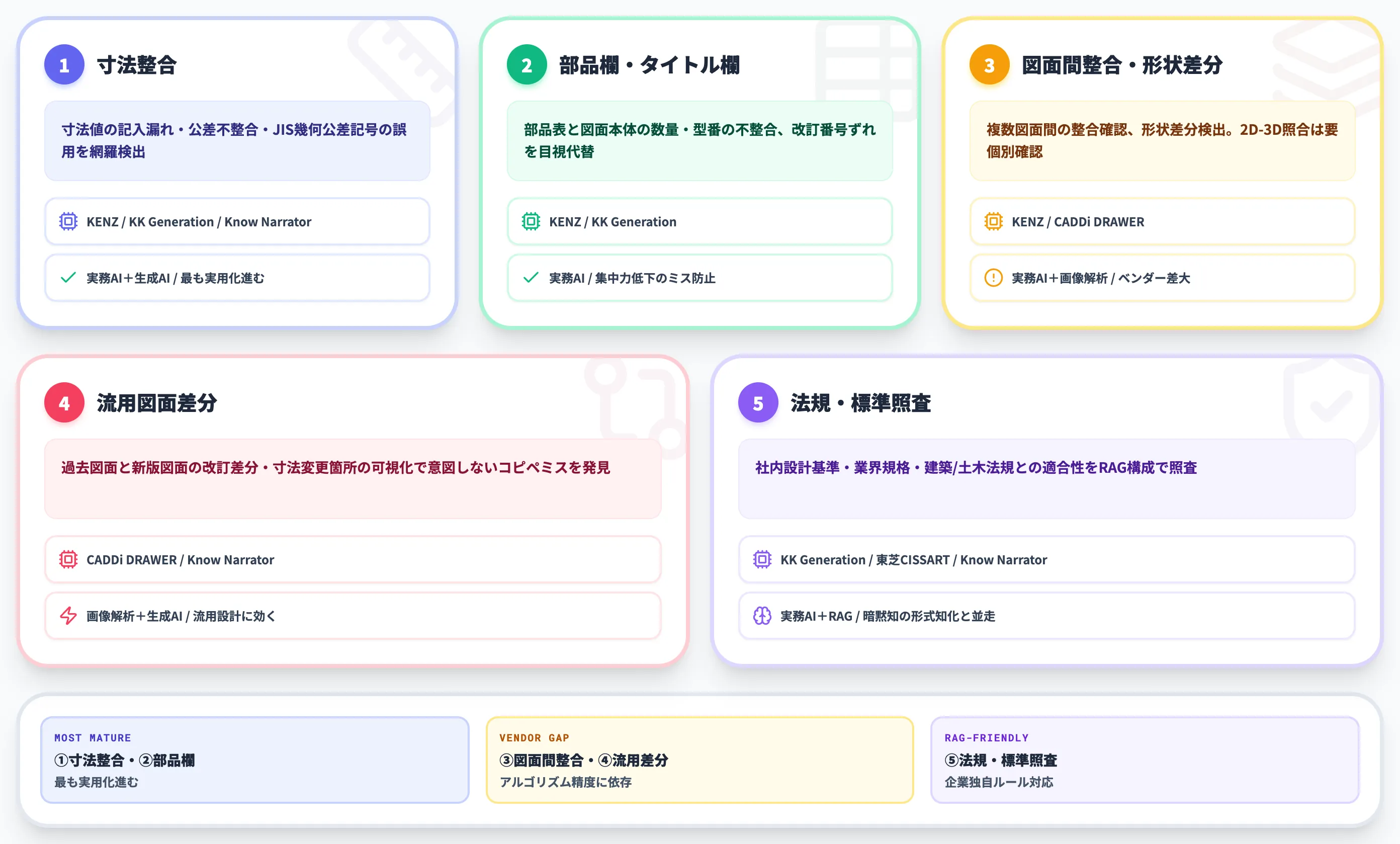Click the 実務AI+RAG / 暗黙知の形式知化と並走 text
The width and height of the screenshot is (1400, 844).
pos(888,616)
